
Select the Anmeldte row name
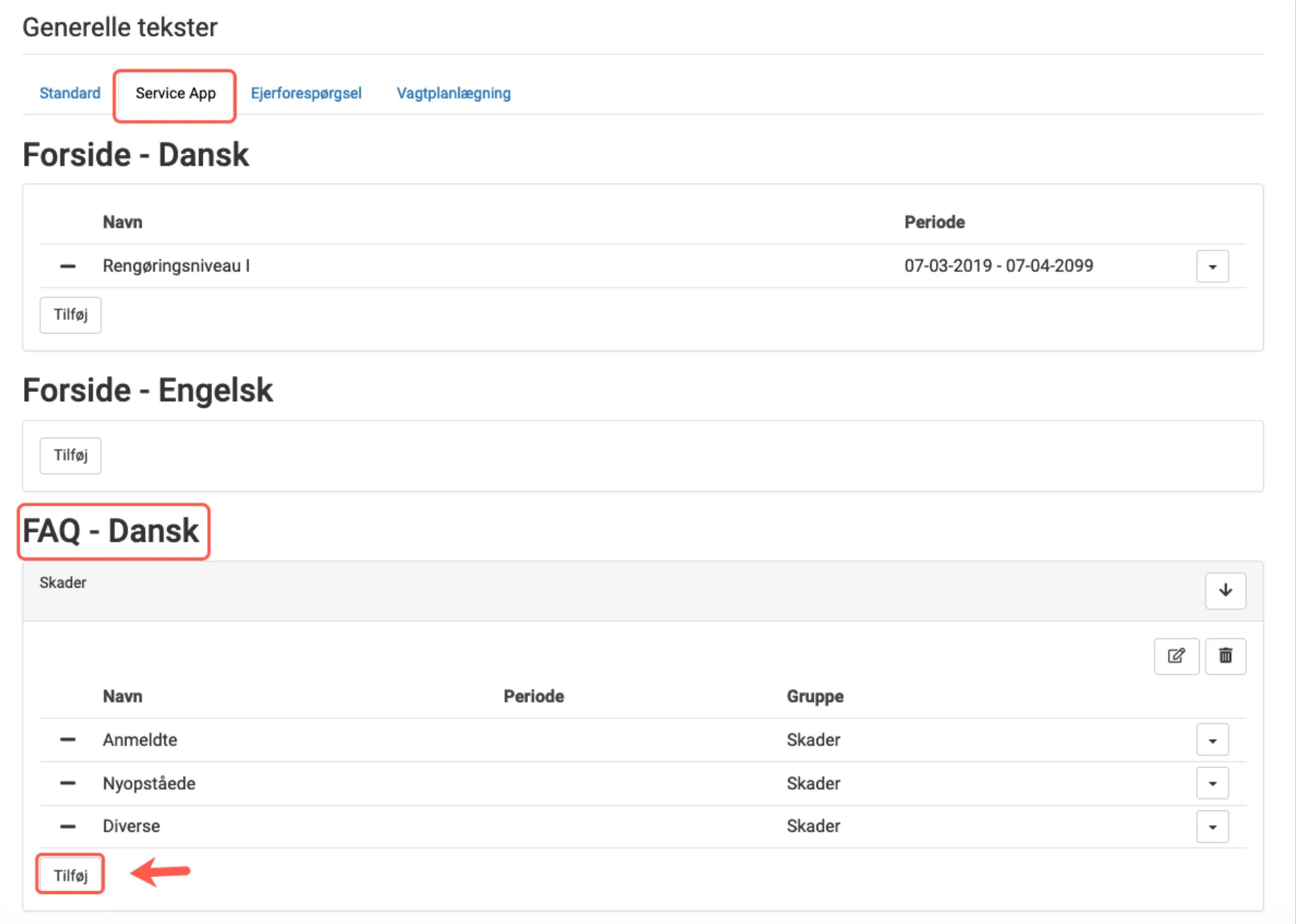click(140, 740)
